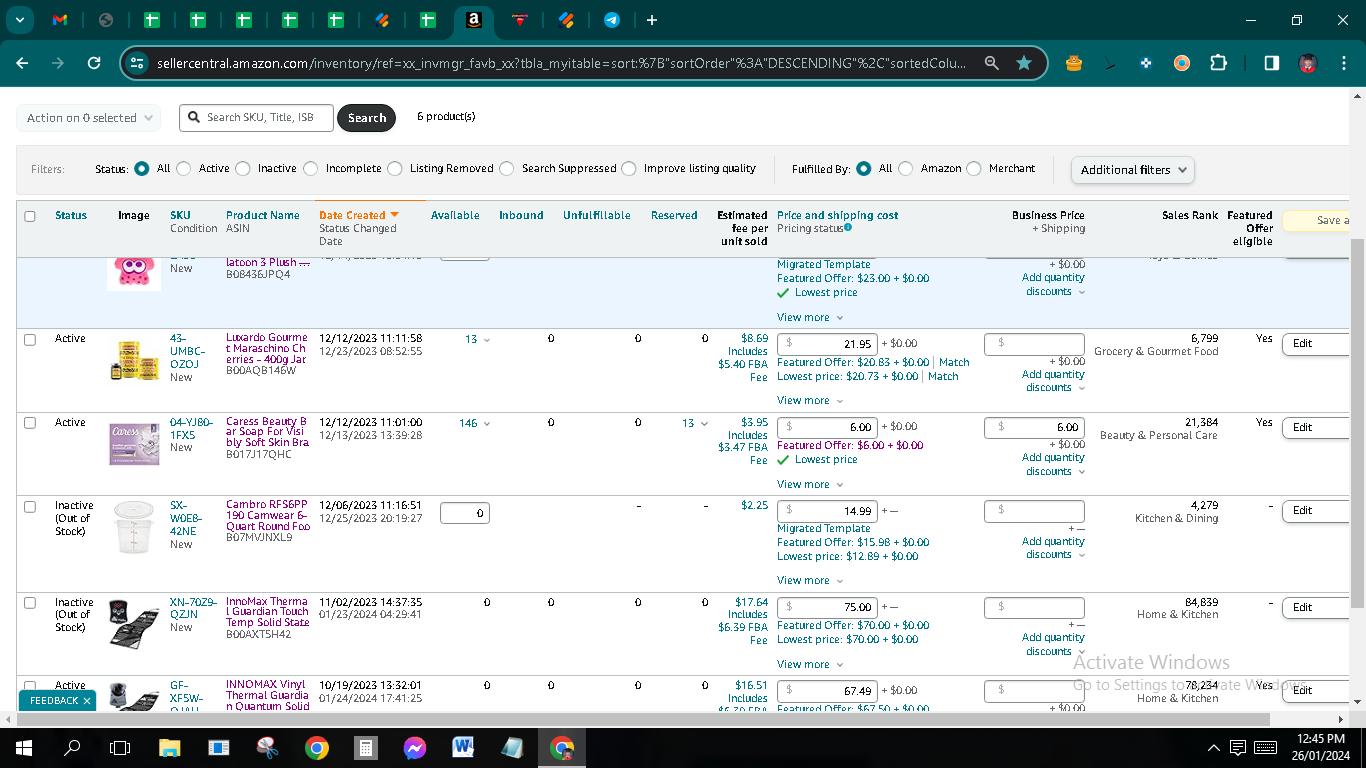Switch to the Gmail browser tab
The image size is (1366, 768).
point(60,20)
